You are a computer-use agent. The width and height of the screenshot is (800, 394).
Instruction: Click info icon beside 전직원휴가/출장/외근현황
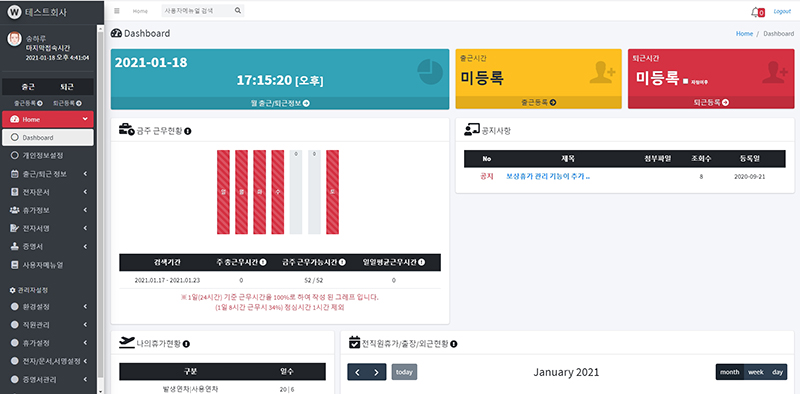454,344
